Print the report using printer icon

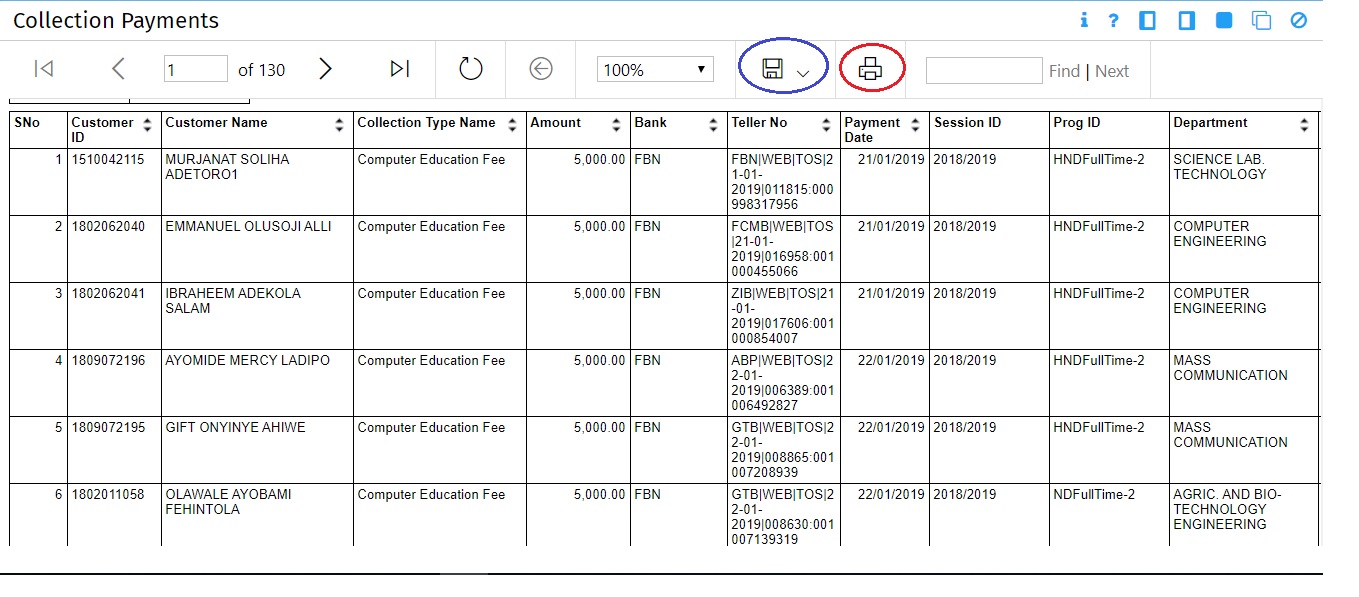tap(871, 69)
